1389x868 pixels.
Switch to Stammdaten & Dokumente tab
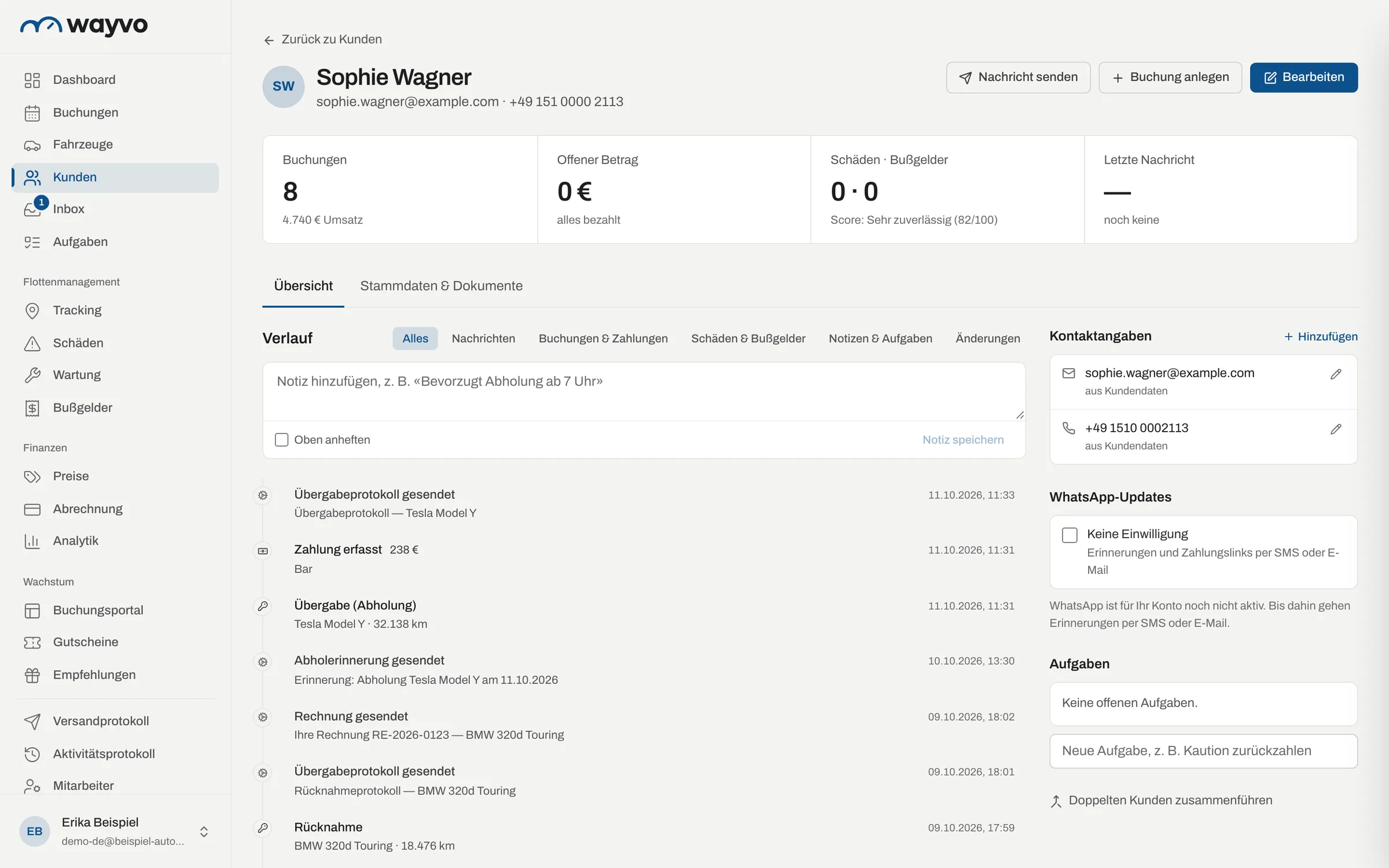click(441, 286)
